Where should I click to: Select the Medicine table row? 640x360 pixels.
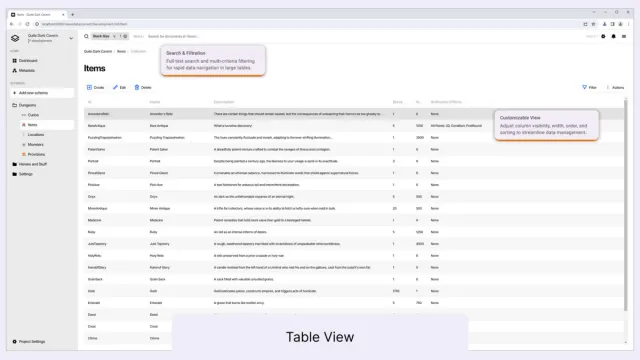(x=353, y=220)
